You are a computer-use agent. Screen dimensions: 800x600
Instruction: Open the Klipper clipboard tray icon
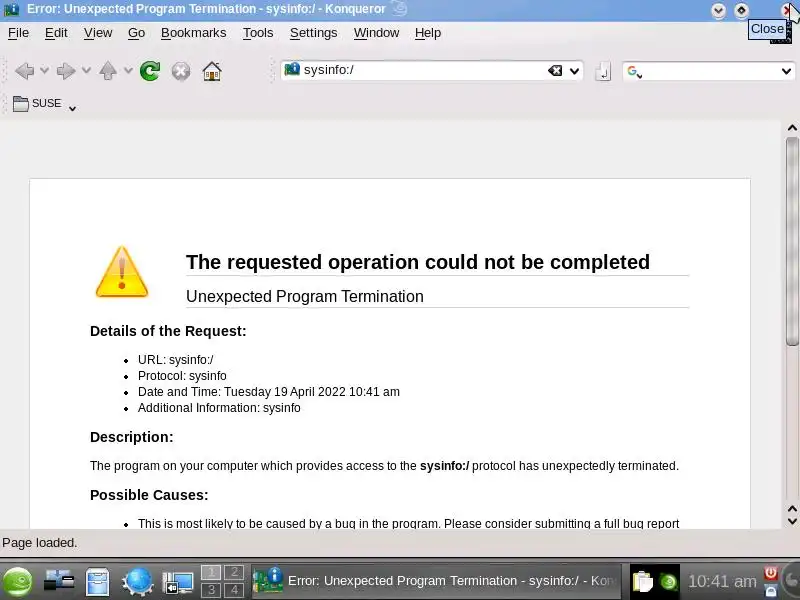pyautogui.click(x=642, y=582)
